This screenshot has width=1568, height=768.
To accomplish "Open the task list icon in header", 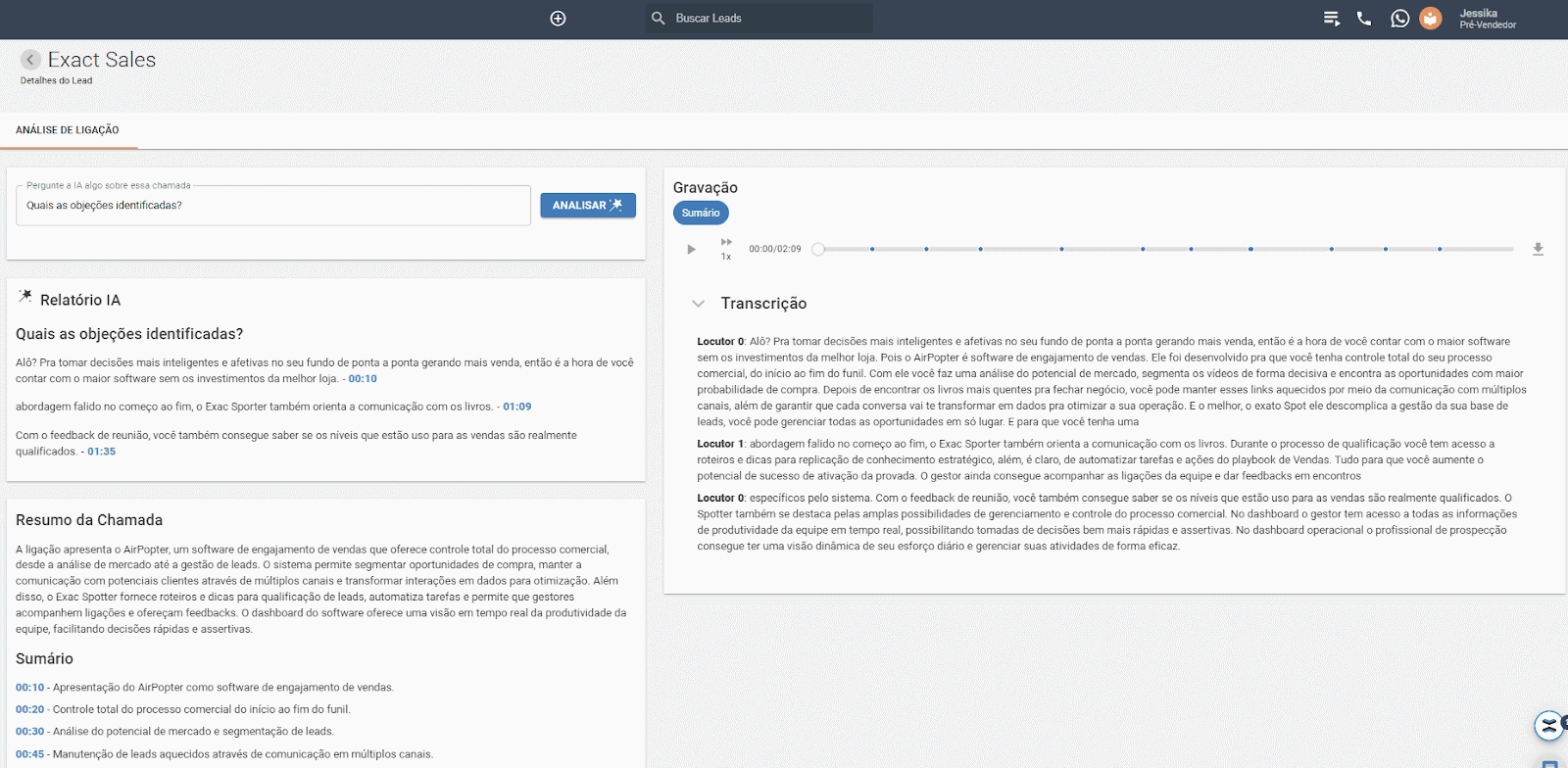I will (x=1331, y=19).
